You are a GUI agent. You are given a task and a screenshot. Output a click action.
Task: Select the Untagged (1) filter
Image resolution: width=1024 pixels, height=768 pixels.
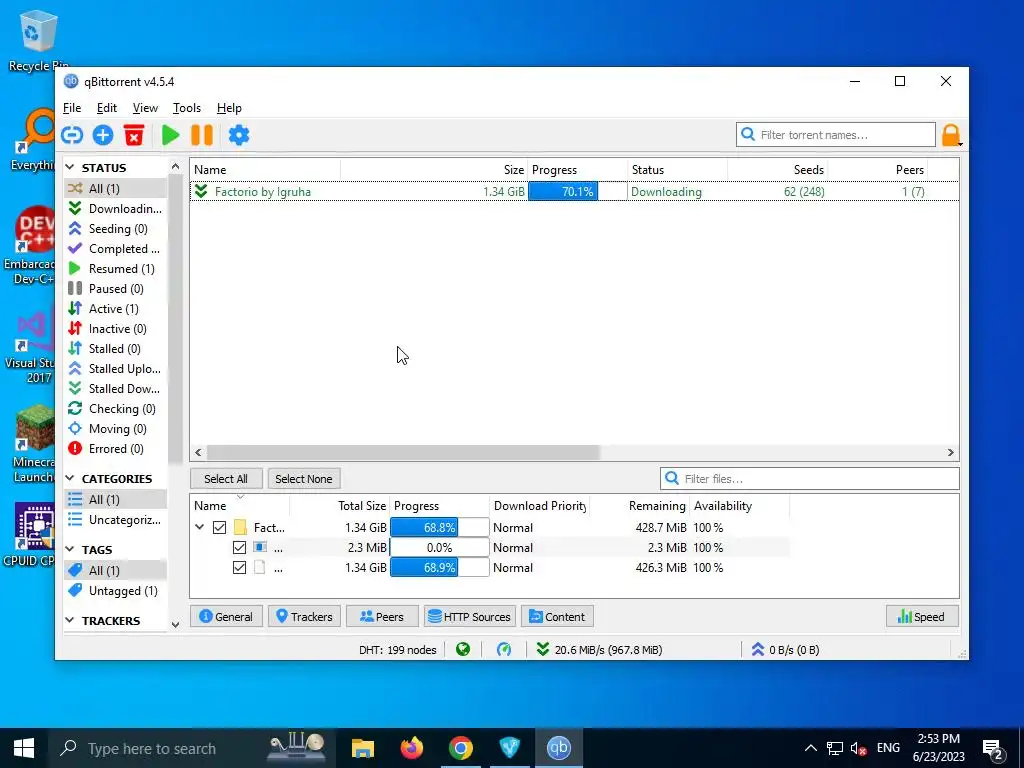[115, 591]
